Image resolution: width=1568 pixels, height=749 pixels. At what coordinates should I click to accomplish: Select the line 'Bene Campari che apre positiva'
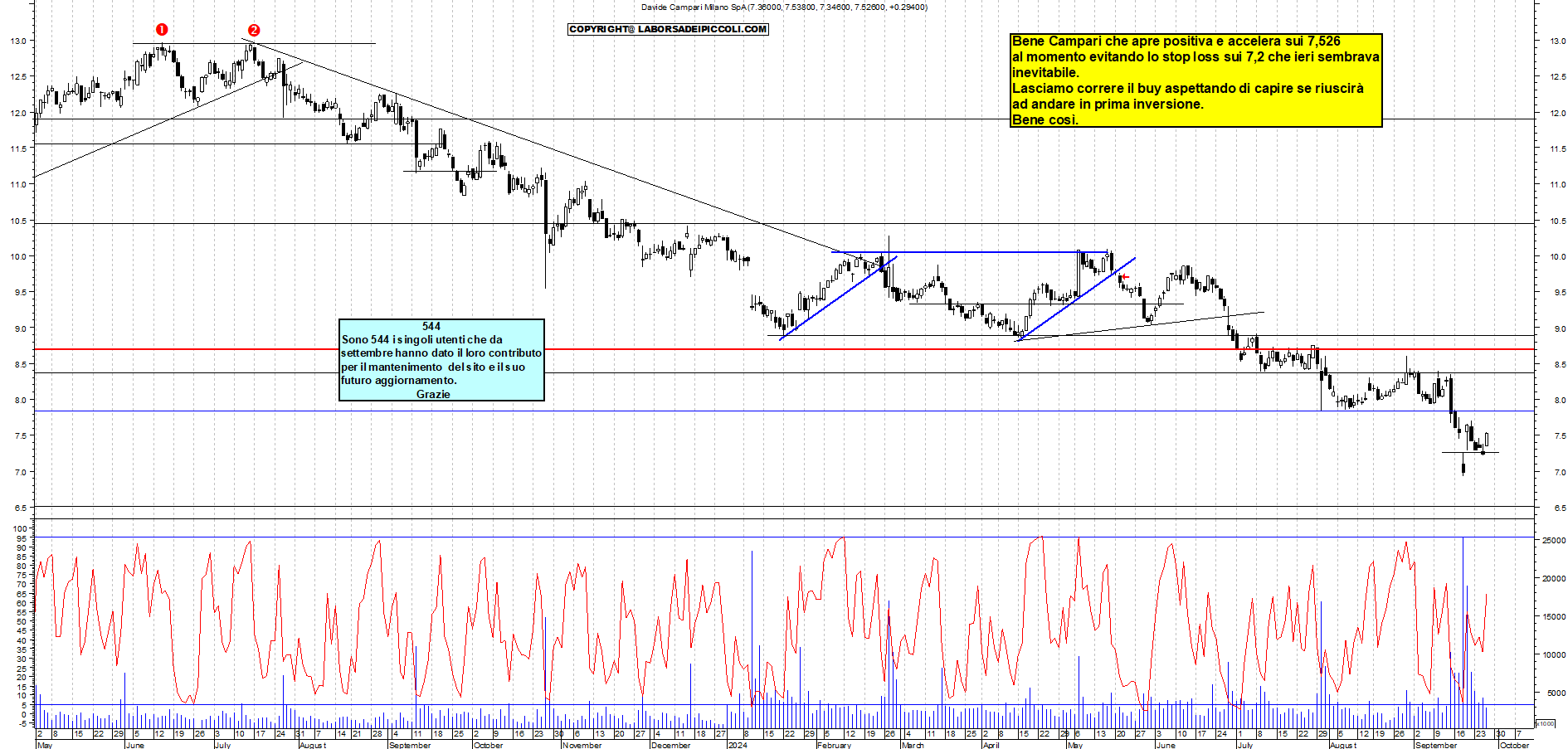(x=1176, y=41)
